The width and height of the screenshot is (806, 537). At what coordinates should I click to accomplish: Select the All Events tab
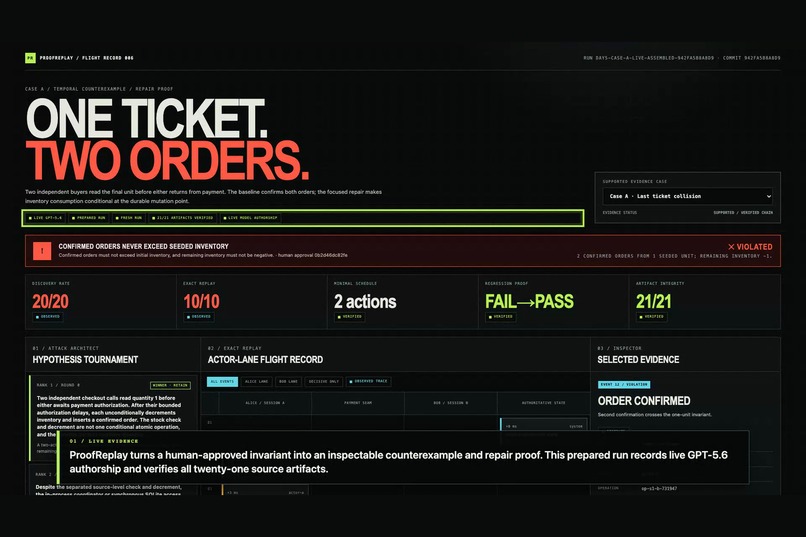tap(222, 381)
